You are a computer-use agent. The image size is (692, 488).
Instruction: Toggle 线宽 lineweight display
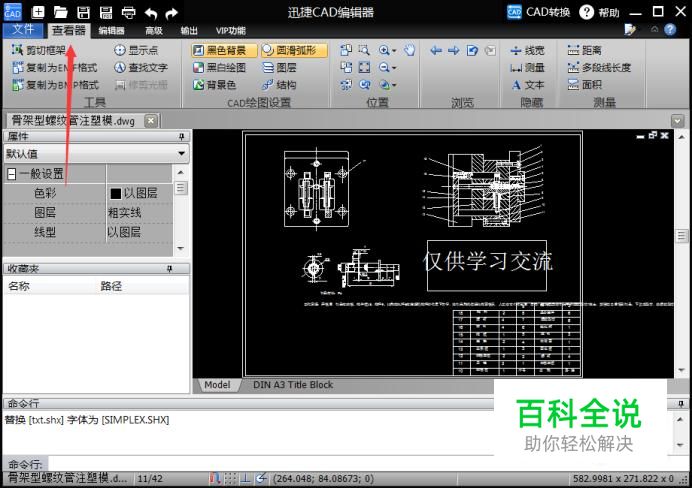[x=527, y=51]
